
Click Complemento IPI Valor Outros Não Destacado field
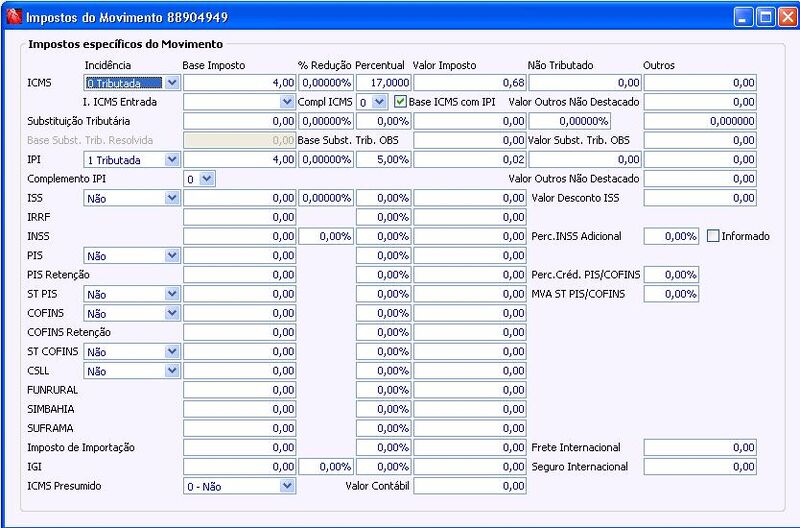tap(700, 179)
